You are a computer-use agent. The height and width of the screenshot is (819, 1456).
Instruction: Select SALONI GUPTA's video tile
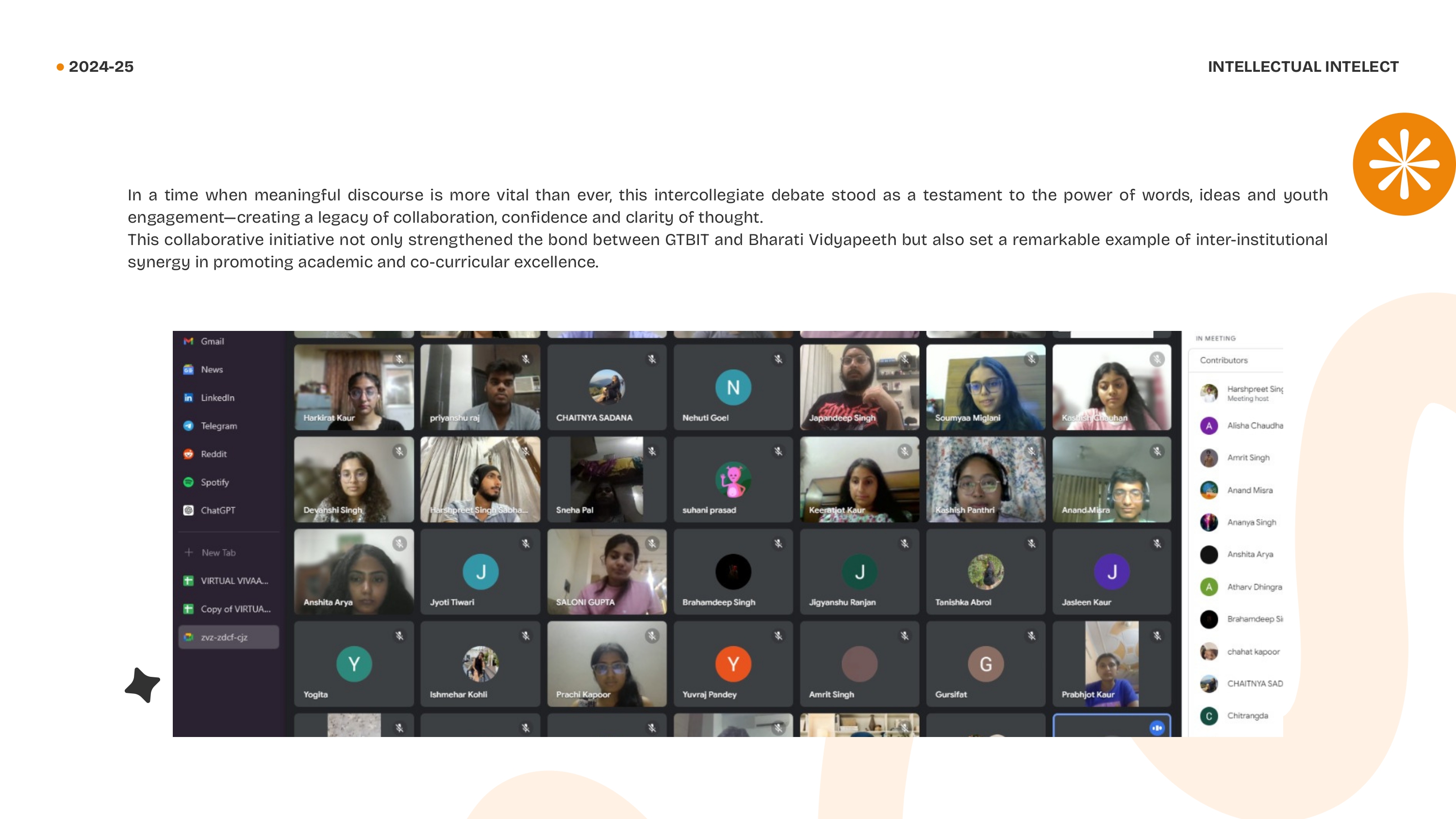[607, 572]
